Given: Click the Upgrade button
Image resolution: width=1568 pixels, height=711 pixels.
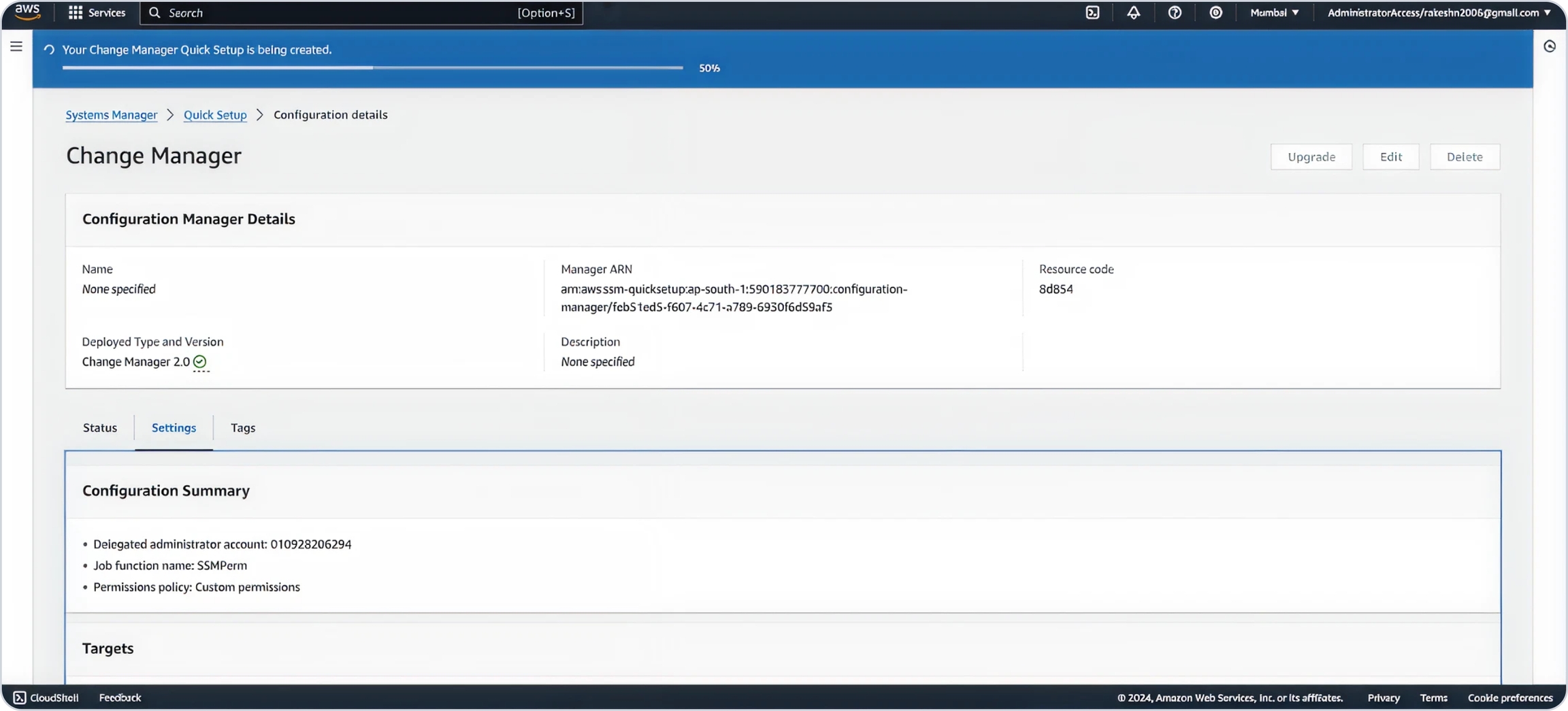Looking at the screenshot, I should point(1311,157).
